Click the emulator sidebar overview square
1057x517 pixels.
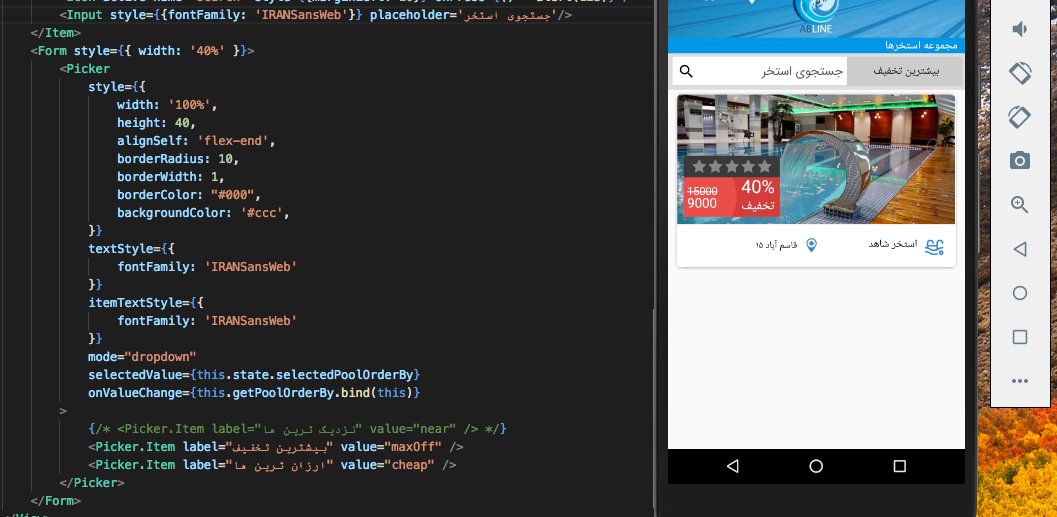[1020, 337]
